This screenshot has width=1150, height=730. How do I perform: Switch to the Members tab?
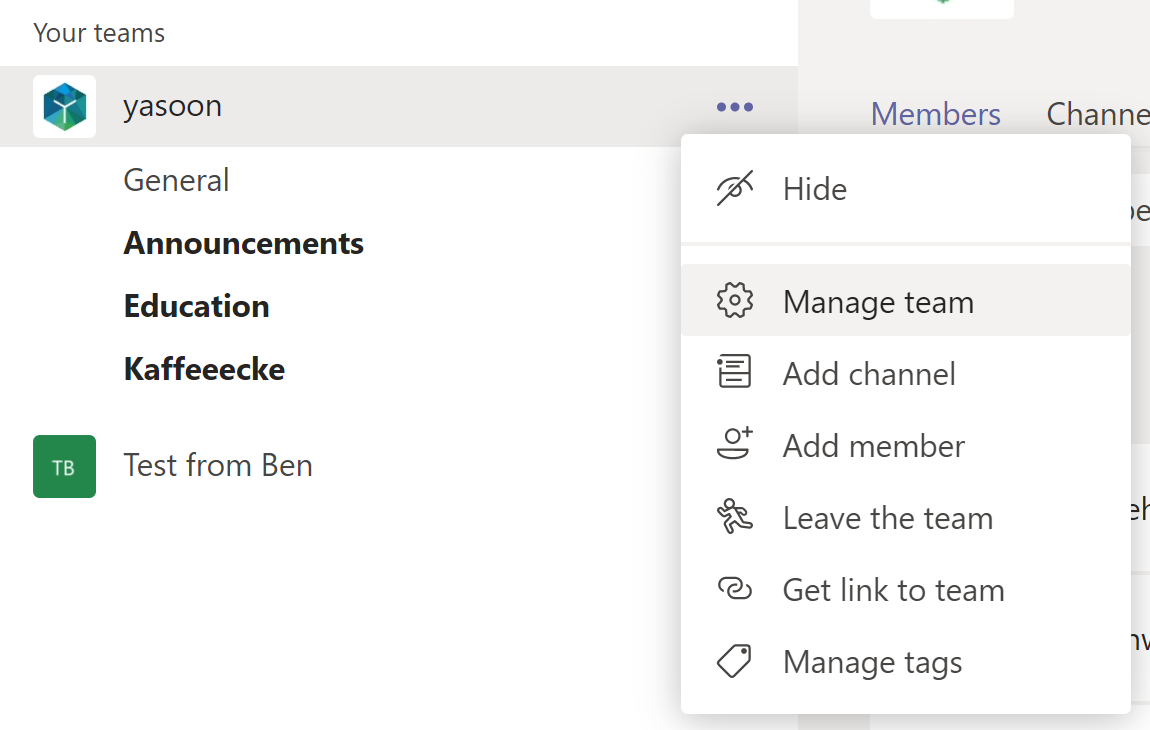click(935, 114)
